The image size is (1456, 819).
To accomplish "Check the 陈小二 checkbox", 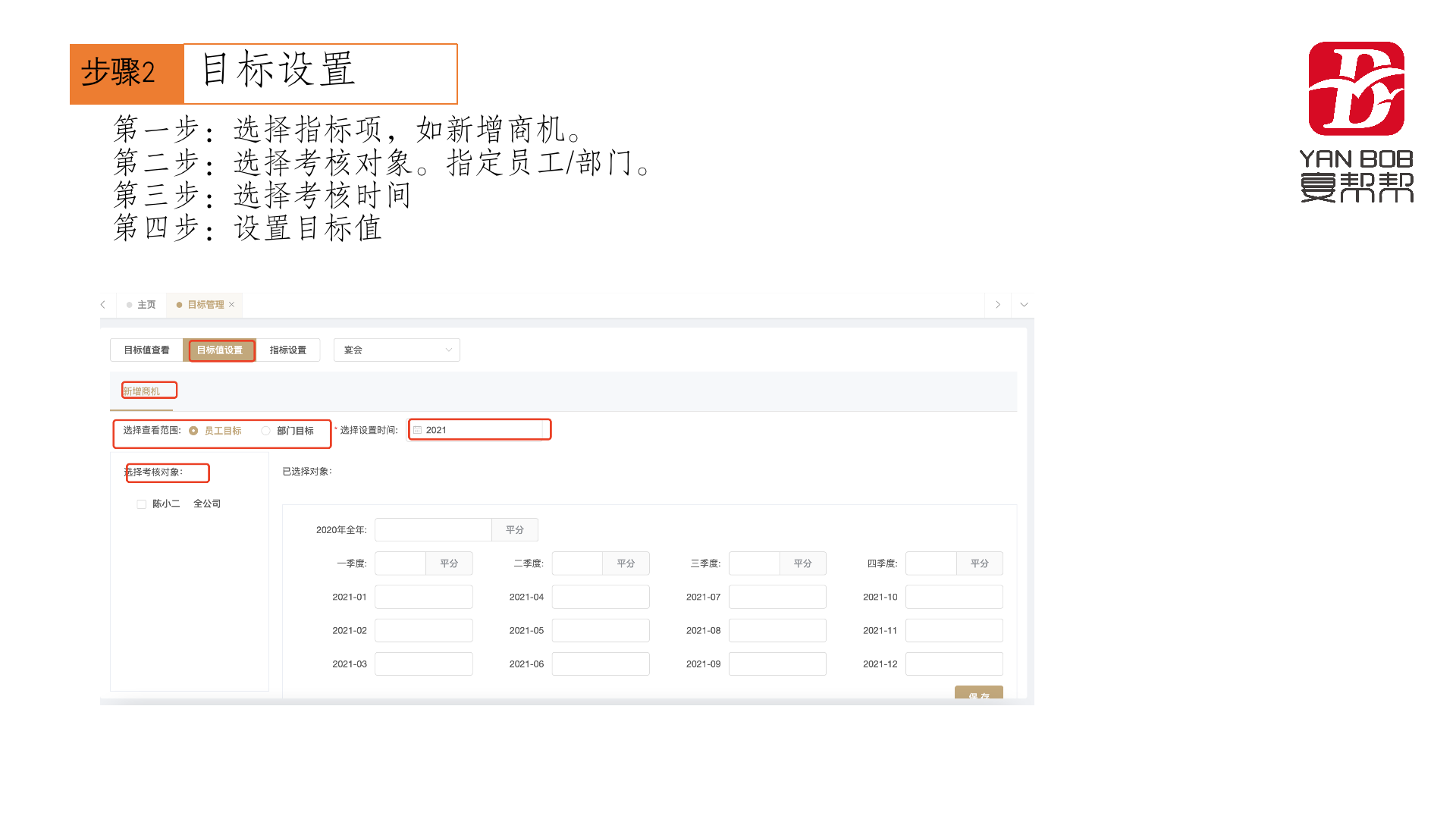I will tap(142, 504).
